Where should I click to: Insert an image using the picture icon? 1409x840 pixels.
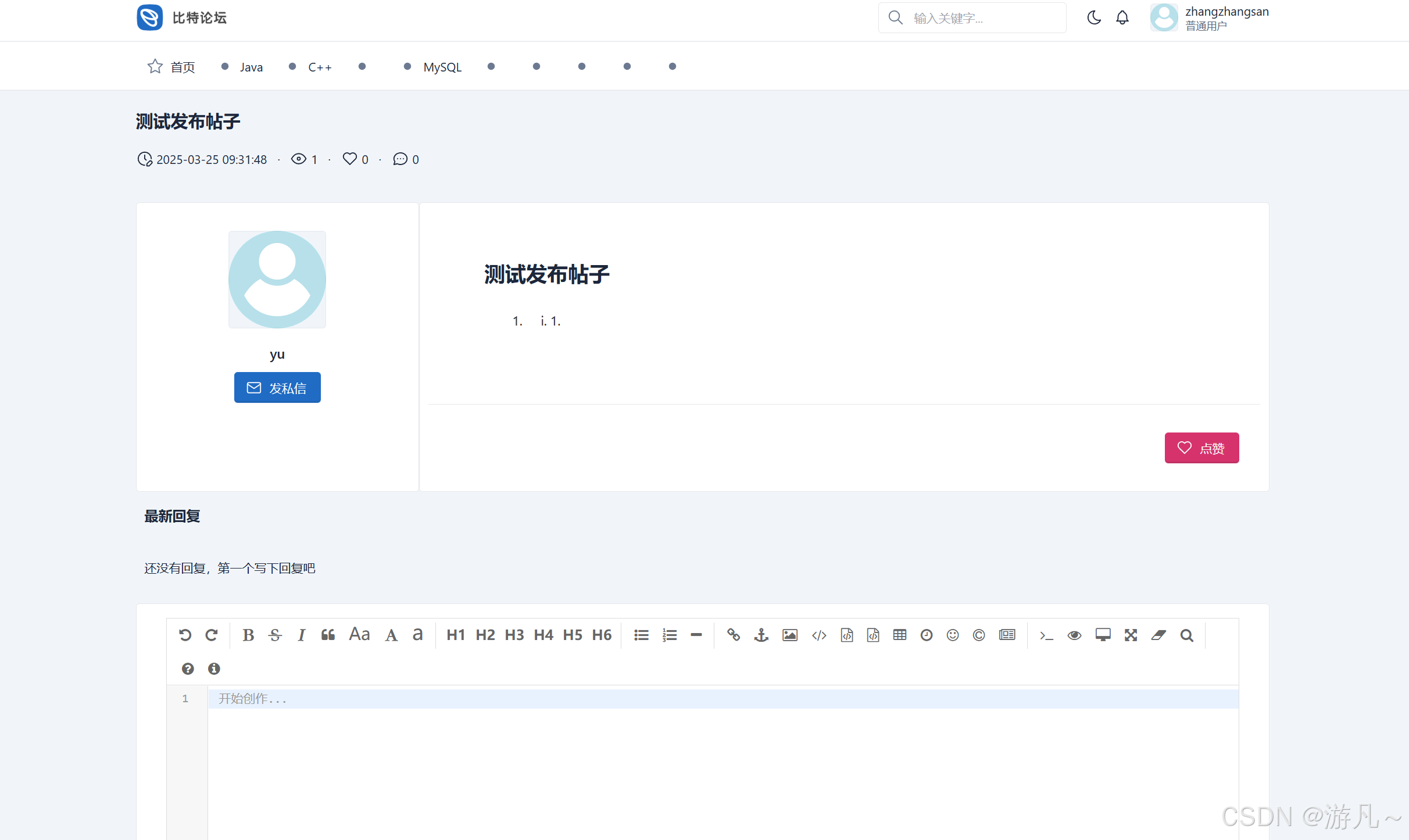click(x=789, y=635)
